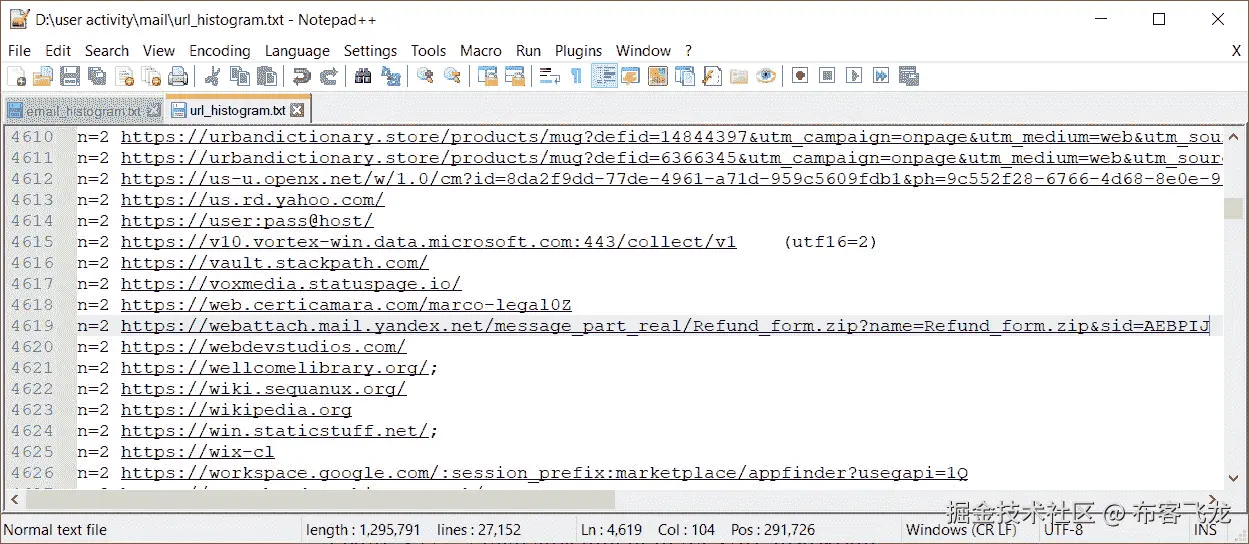This screenshot has height=544, width=1249.
Task: Open the Plugins menu
Action: [578, 50]
